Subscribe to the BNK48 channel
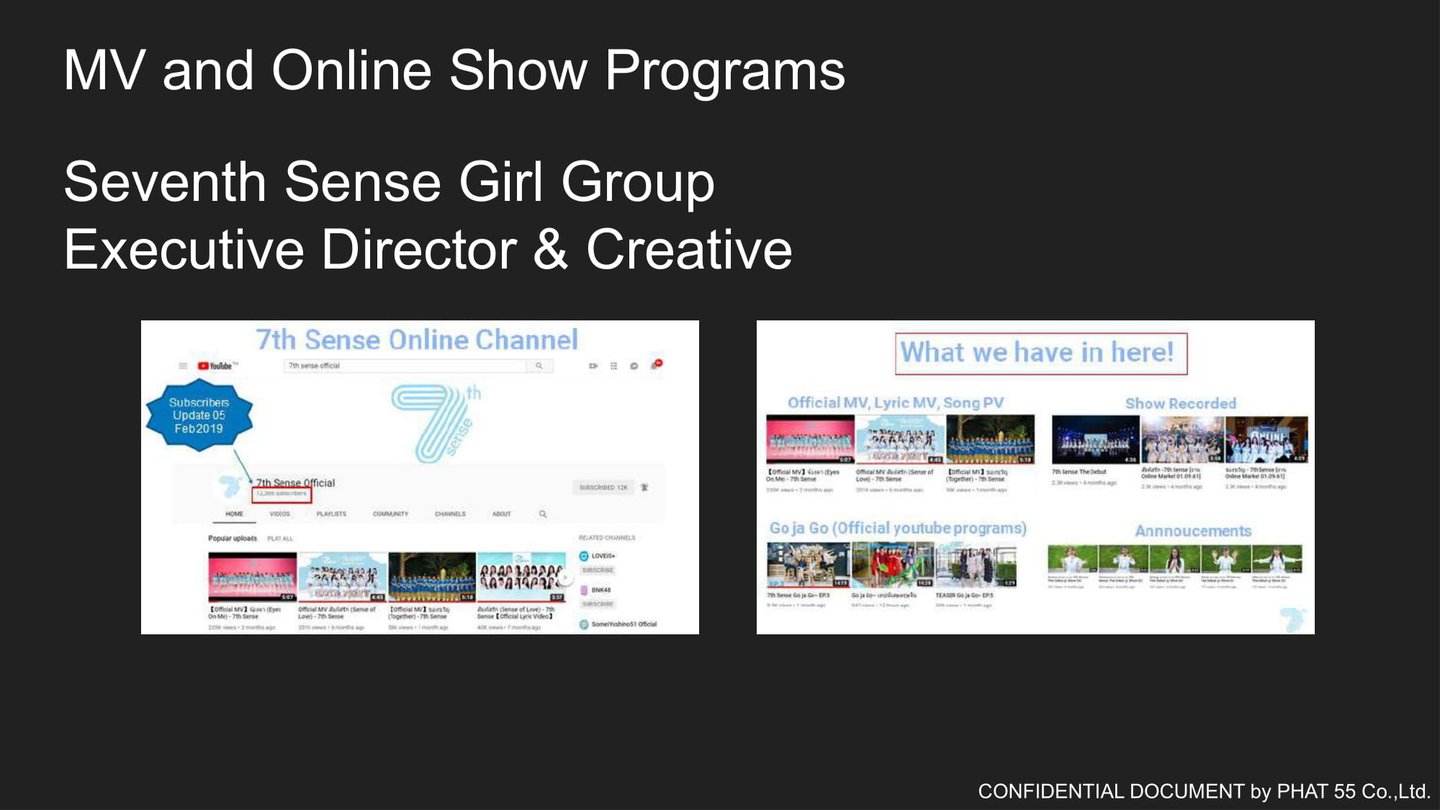 click(598, 604)
